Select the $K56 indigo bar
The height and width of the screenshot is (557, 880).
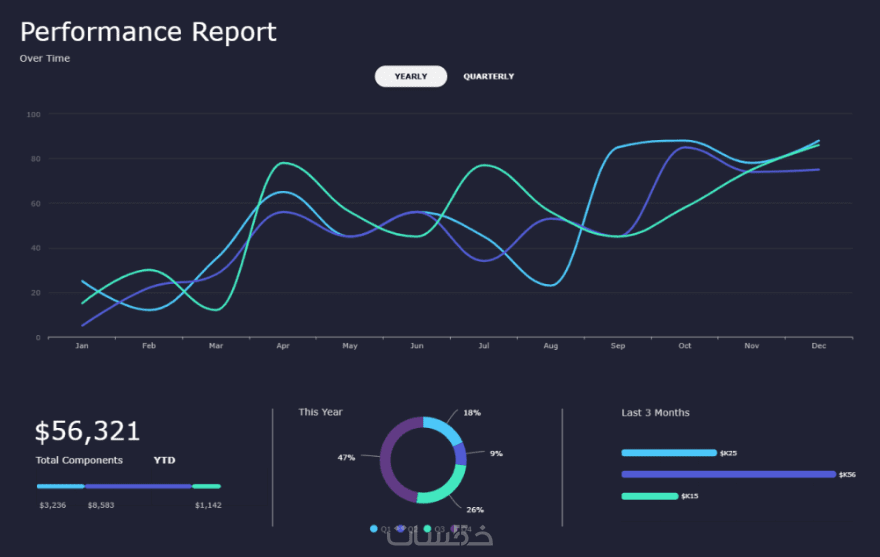pos(728,474)
